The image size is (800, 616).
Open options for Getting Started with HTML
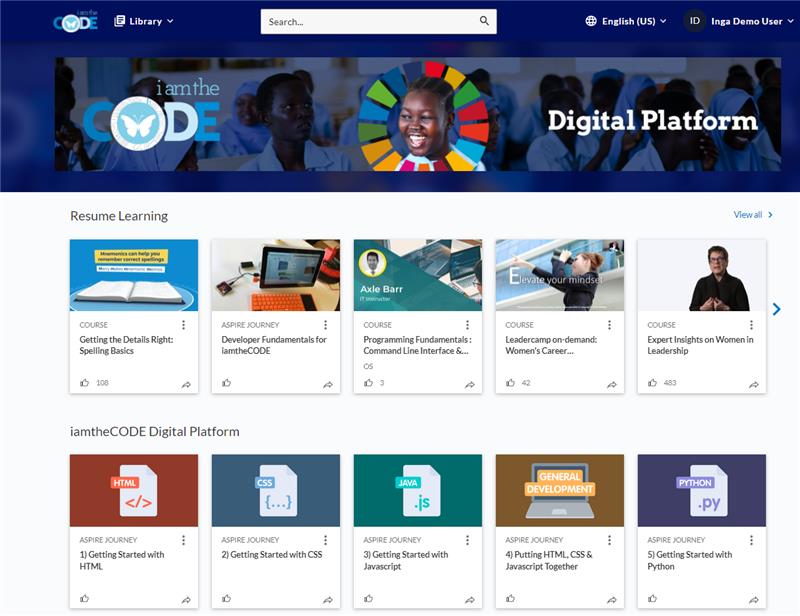(x=184, y=540)
